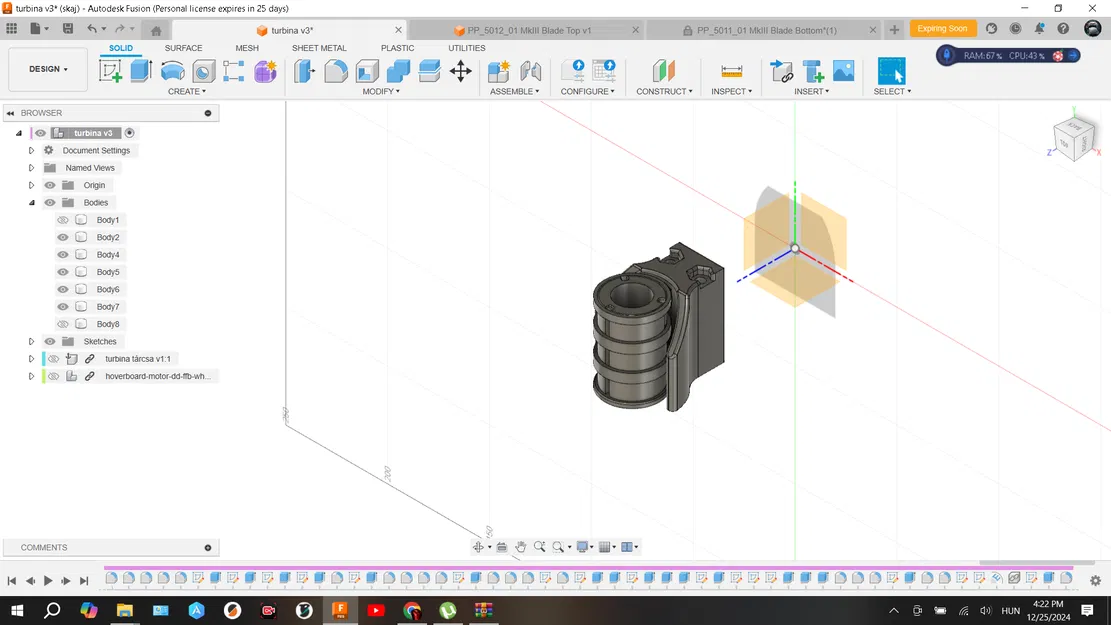
Task: Click the Measure tool under Inspect
Action: click(732, 71)
